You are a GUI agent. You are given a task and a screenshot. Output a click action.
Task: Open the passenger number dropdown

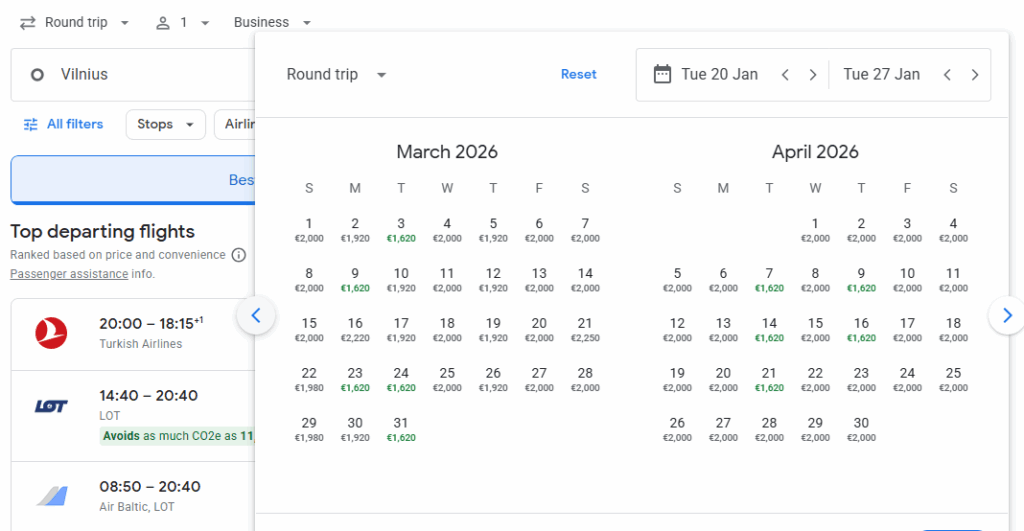click(183, 23)
